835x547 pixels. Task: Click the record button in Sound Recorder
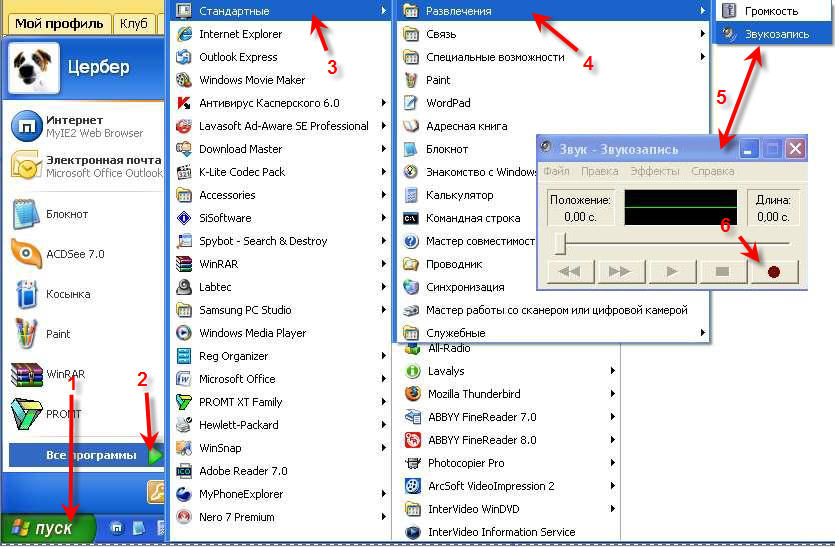click(x=774, y=272)
